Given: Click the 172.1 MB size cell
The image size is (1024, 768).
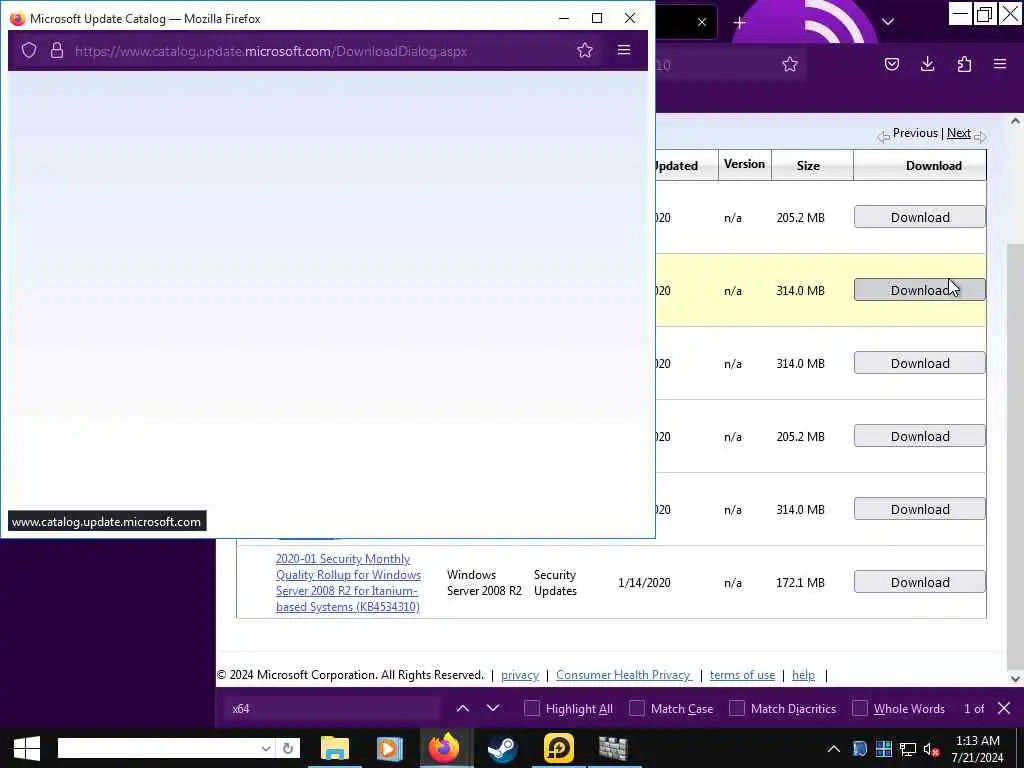Looking at the screenshot, I should click(800, 583).
